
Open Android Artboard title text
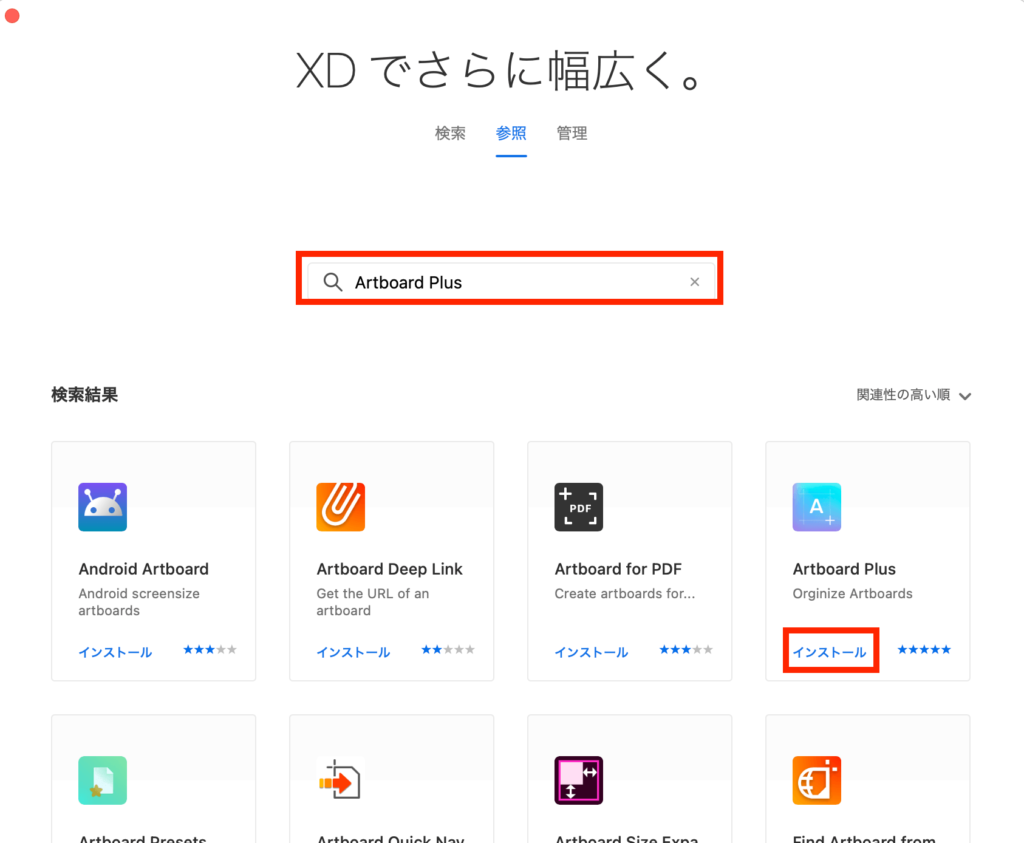[144, 569]
